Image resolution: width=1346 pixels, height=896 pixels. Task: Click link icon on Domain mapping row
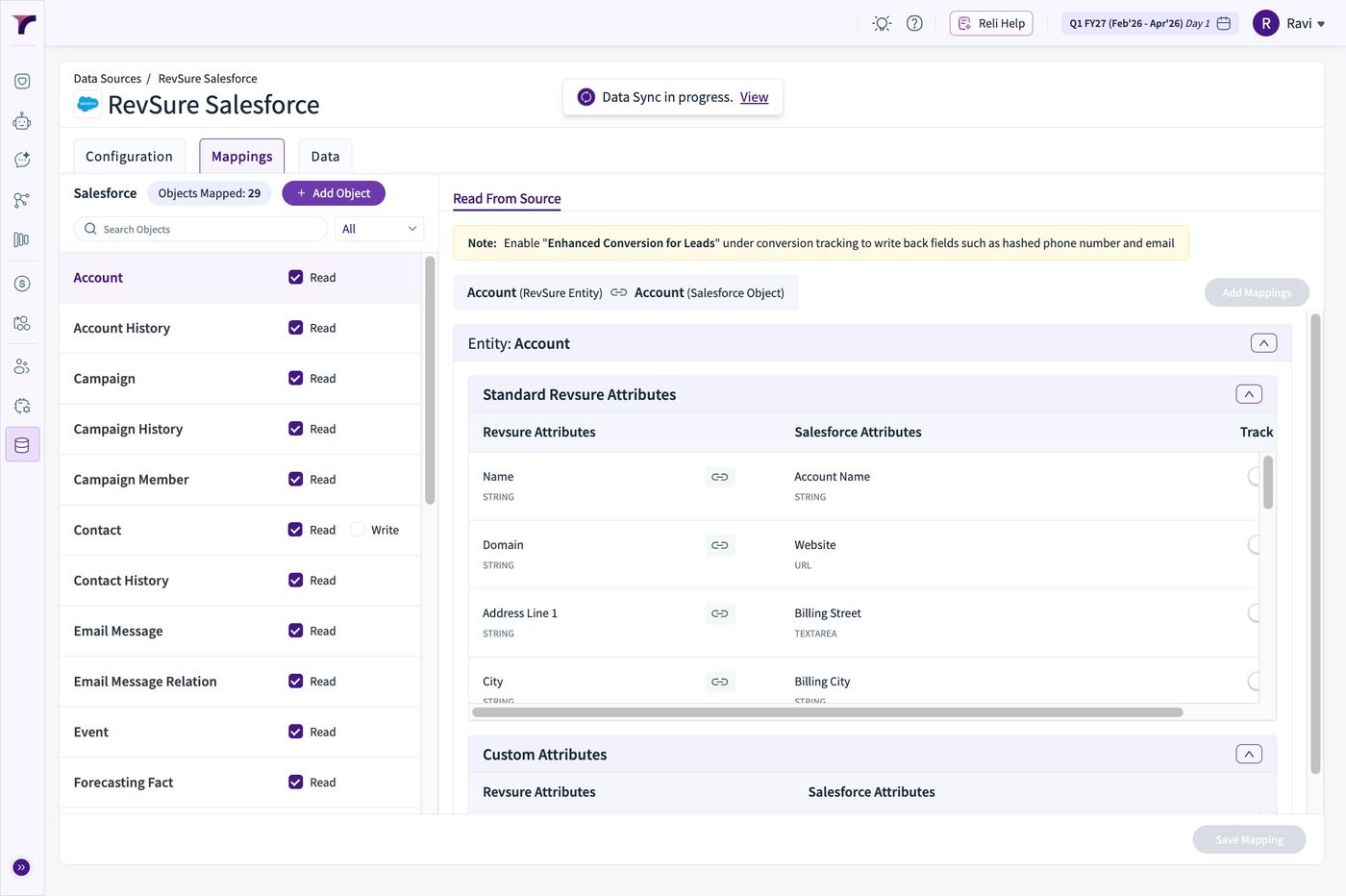tap(720, 545)
